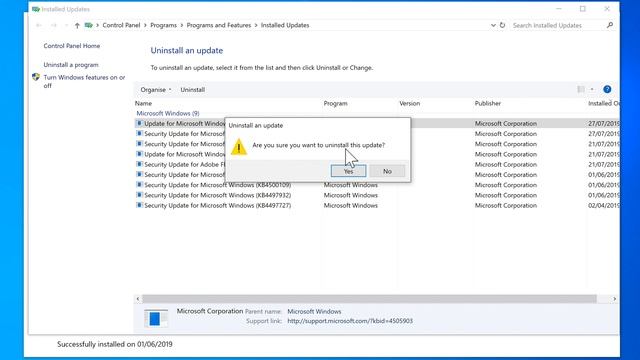Collapse the Microsoft Windows (9) group
640x360 pixels.
tap(168, 113)
